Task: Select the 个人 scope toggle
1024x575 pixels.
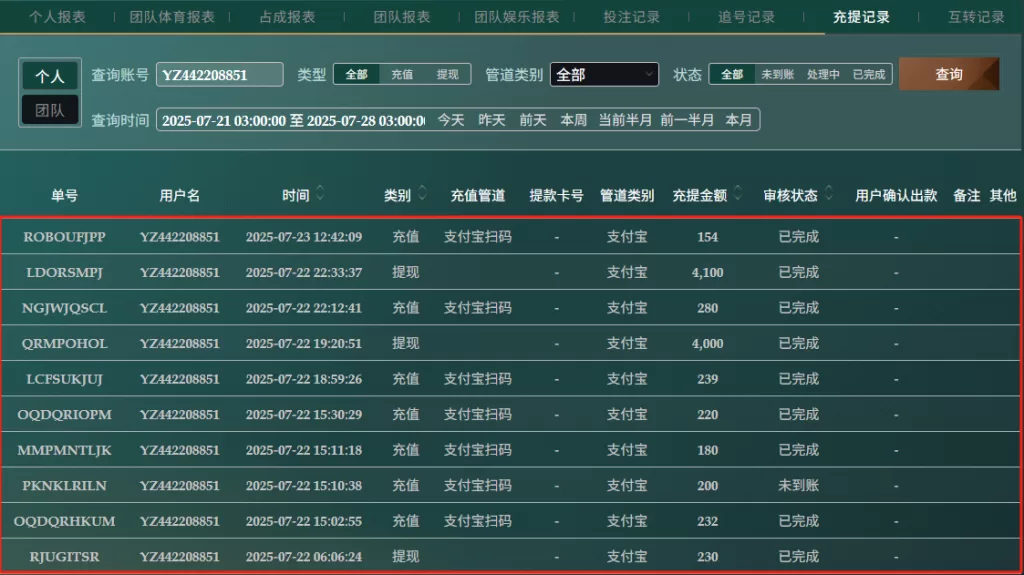Action: [x=50, y=76]
